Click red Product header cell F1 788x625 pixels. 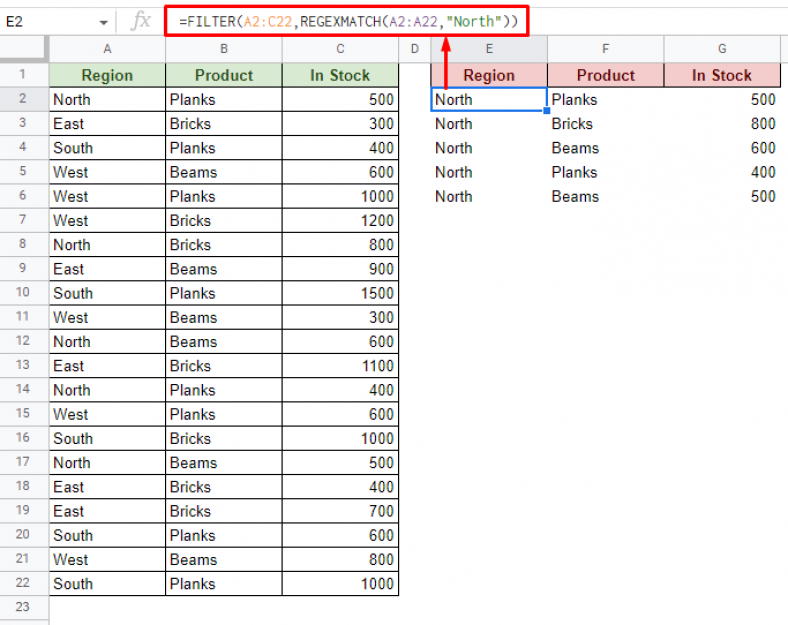[605, 75]
